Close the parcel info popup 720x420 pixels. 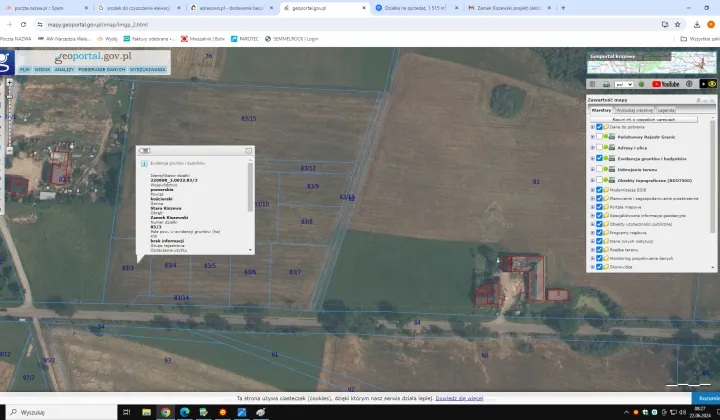[x=248, y=150]
